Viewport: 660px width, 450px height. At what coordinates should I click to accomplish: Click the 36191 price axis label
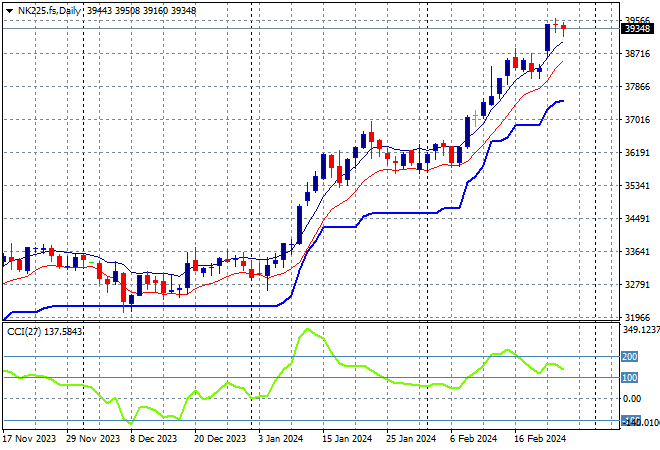coord(637,153)
